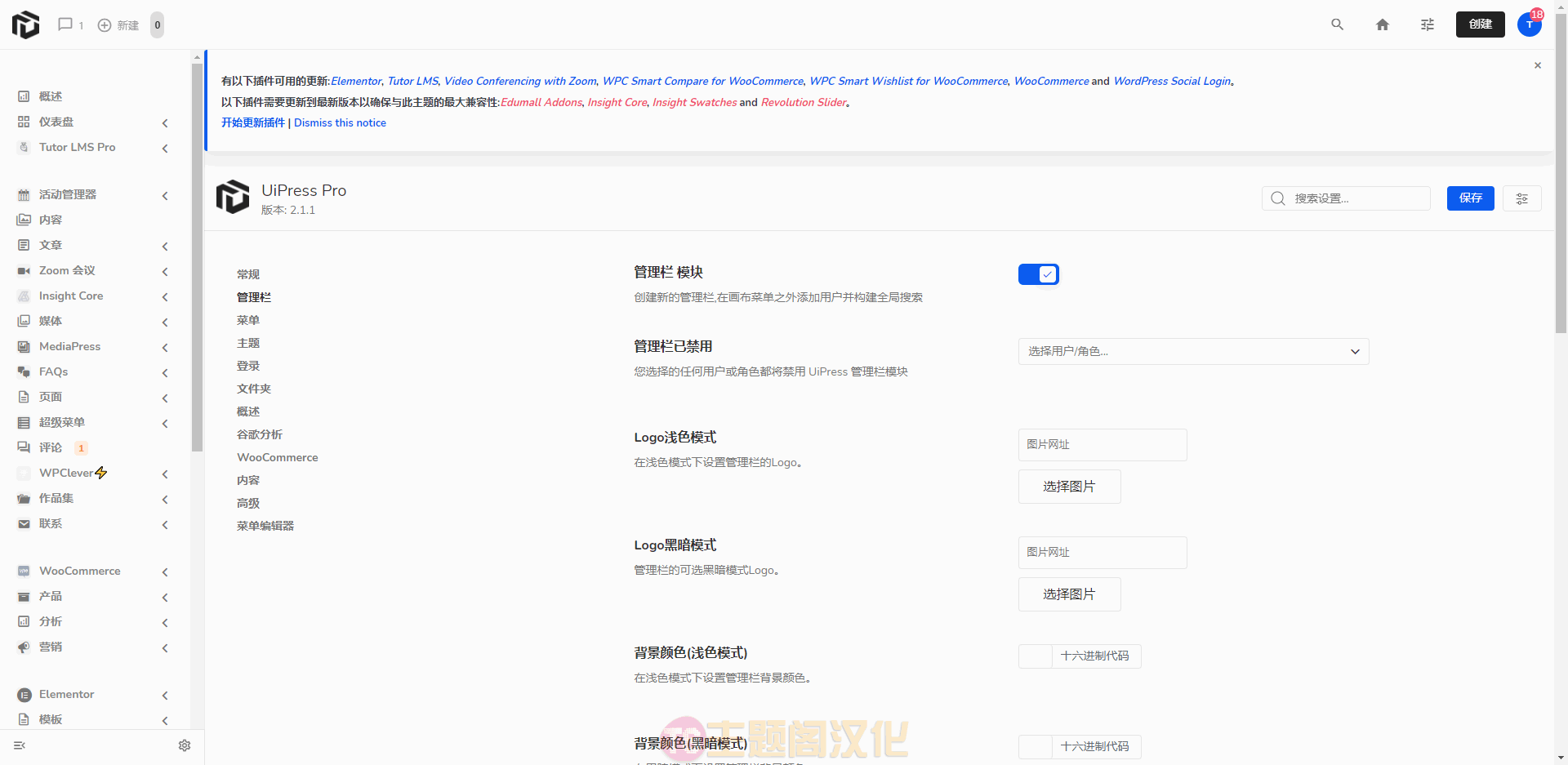The height and width of the screenshot is (765, 1568).
Task: Click 模板 sidebar icon
Action: pyautogui.click(x=24, y=719)
